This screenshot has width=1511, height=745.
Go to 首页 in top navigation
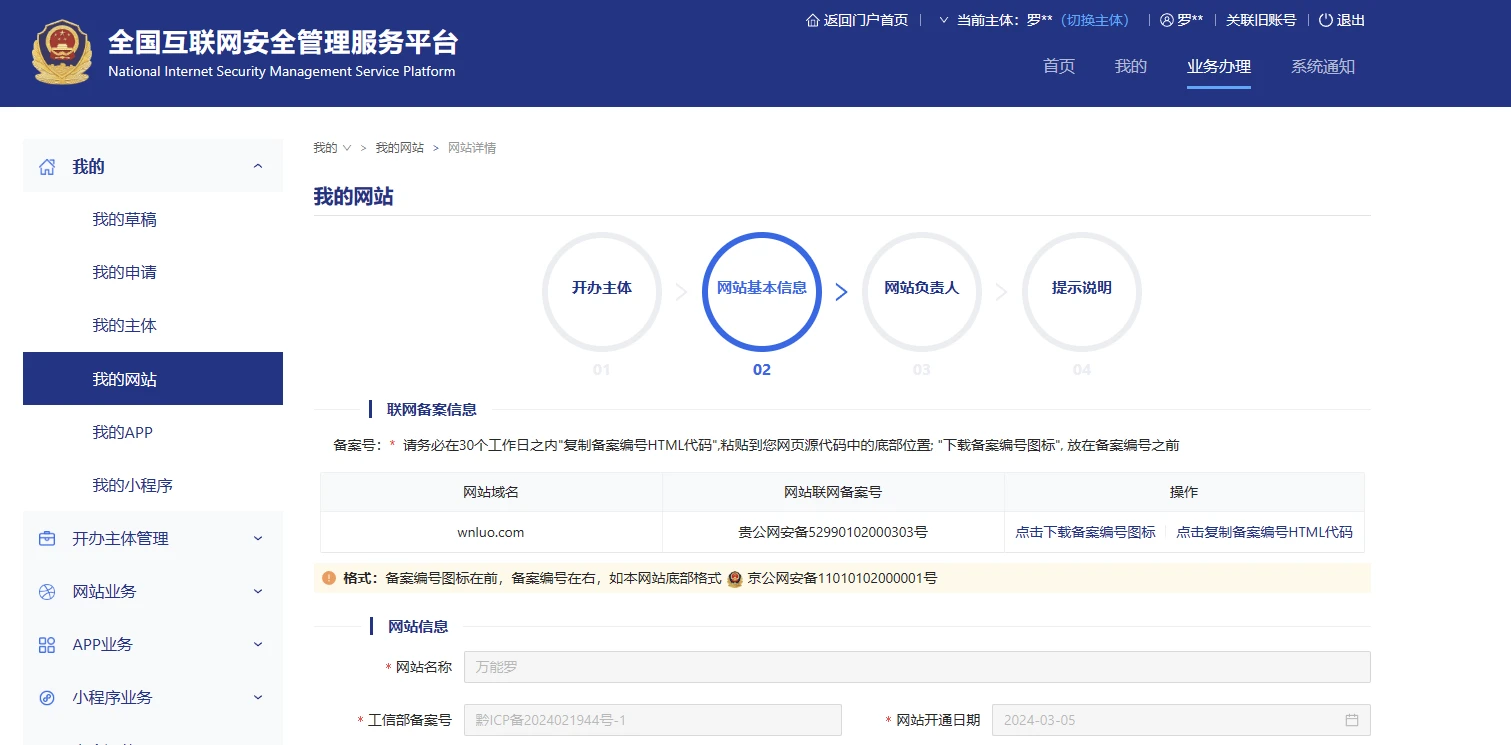pos(1059,67)
